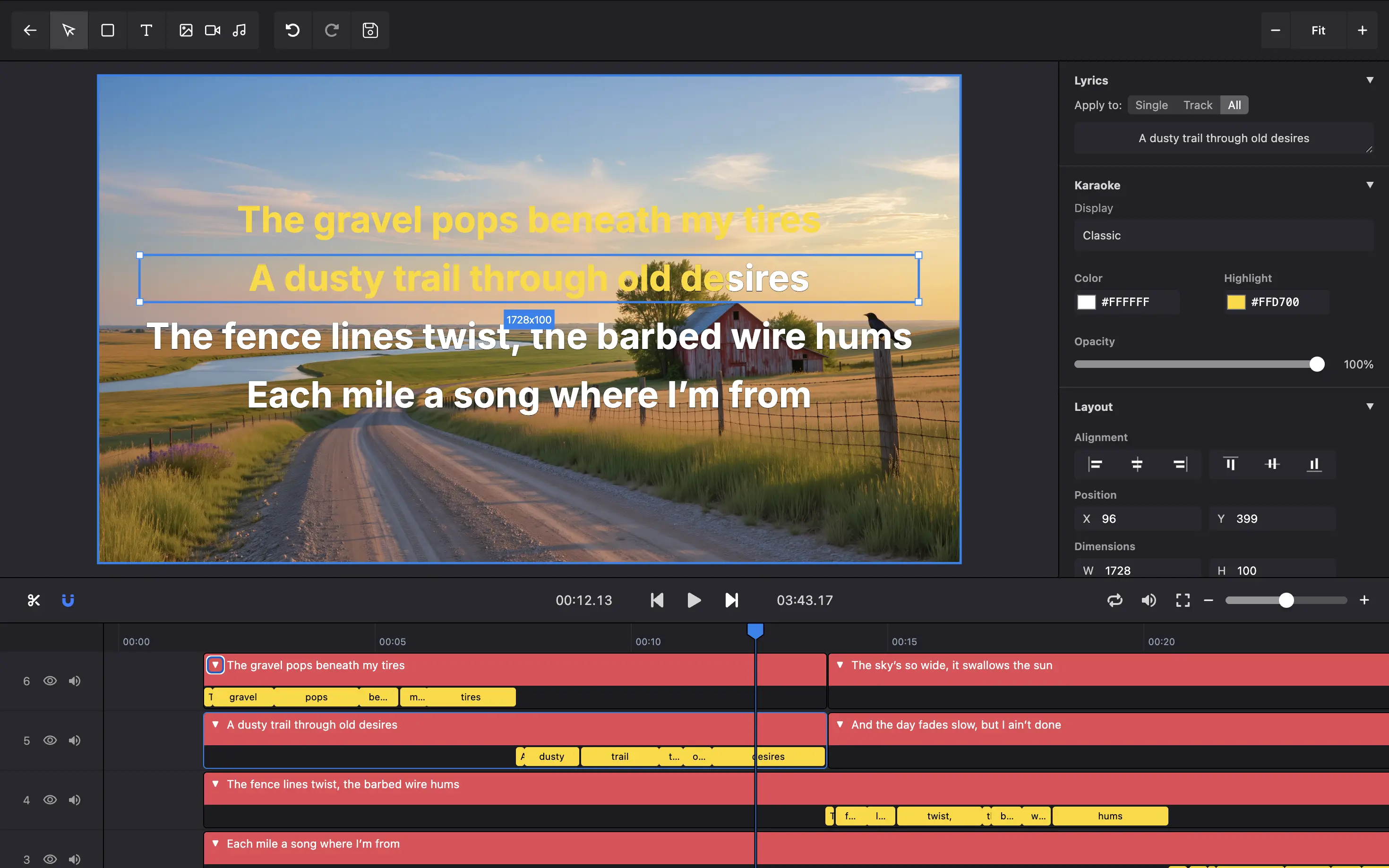Click the music note audio tool
The width and height of the screenshot is (1389, 868).
coord(240,30)
